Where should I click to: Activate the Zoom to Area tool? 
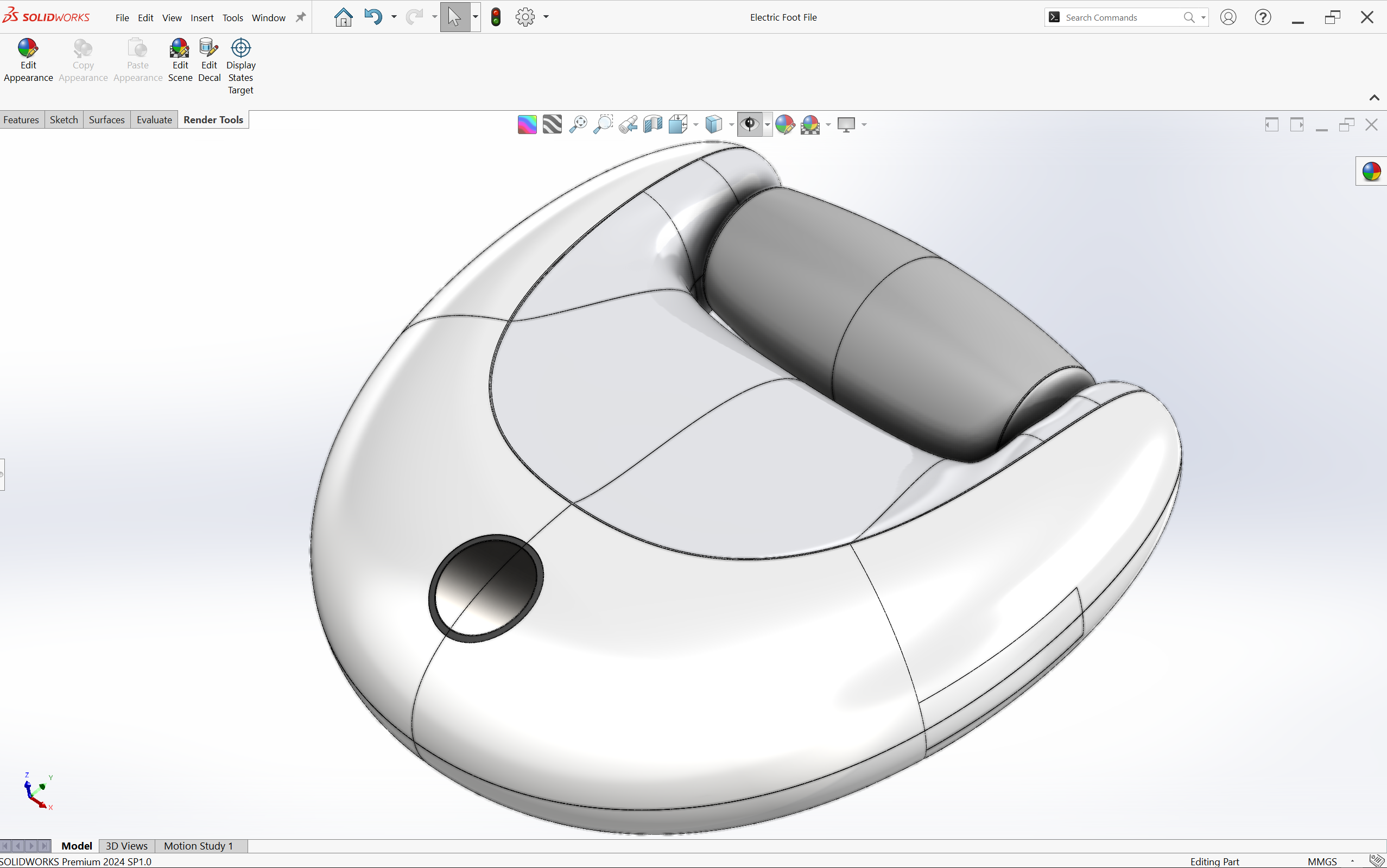603,124
